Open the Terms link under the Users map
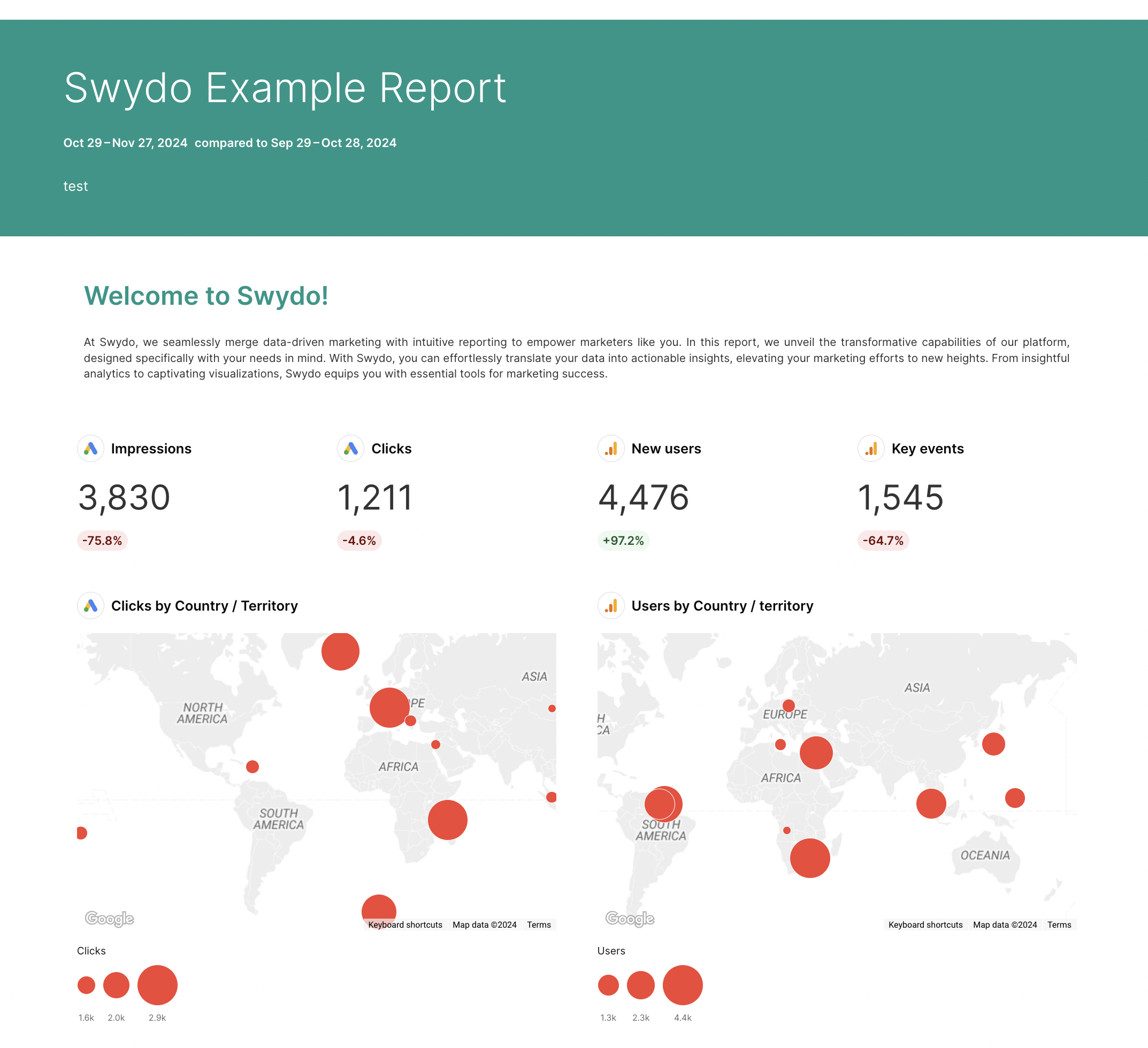The image size is (1148, 1048). pos(1059,924)
